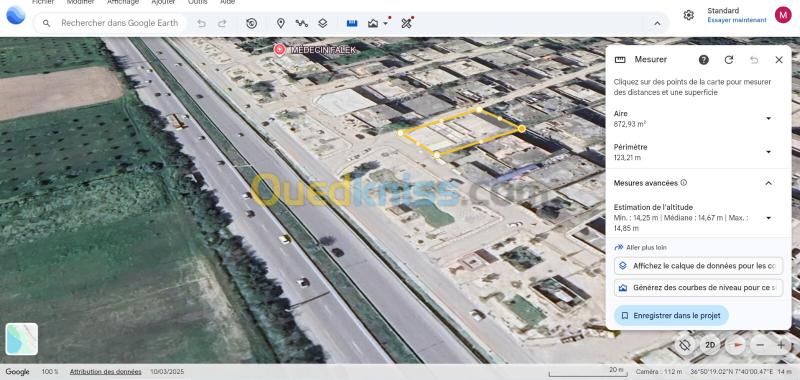800x380 pixels.
Task: Select the blue ruler measure tool
Action: 352,23
